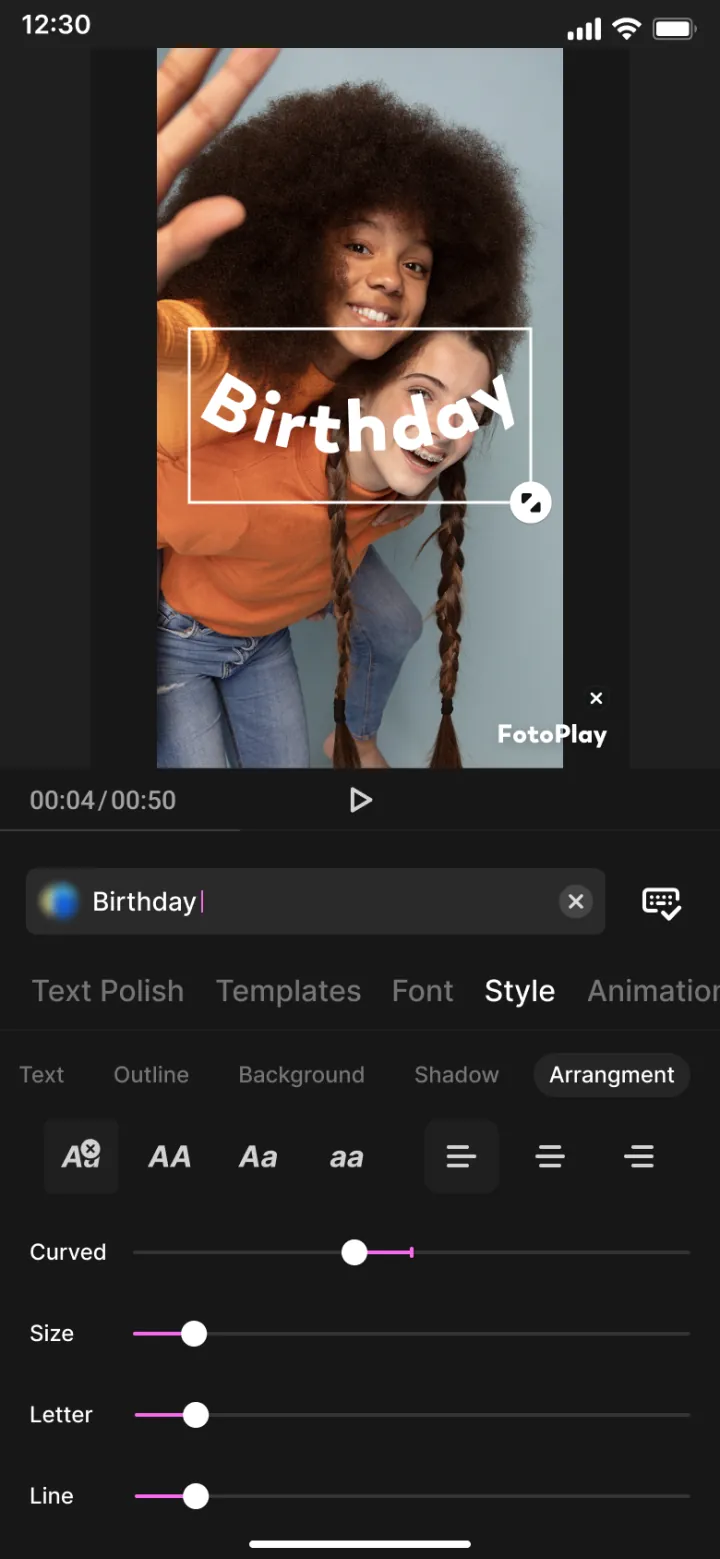Play the video preview

pyautogui.click(x=360, y=800)
